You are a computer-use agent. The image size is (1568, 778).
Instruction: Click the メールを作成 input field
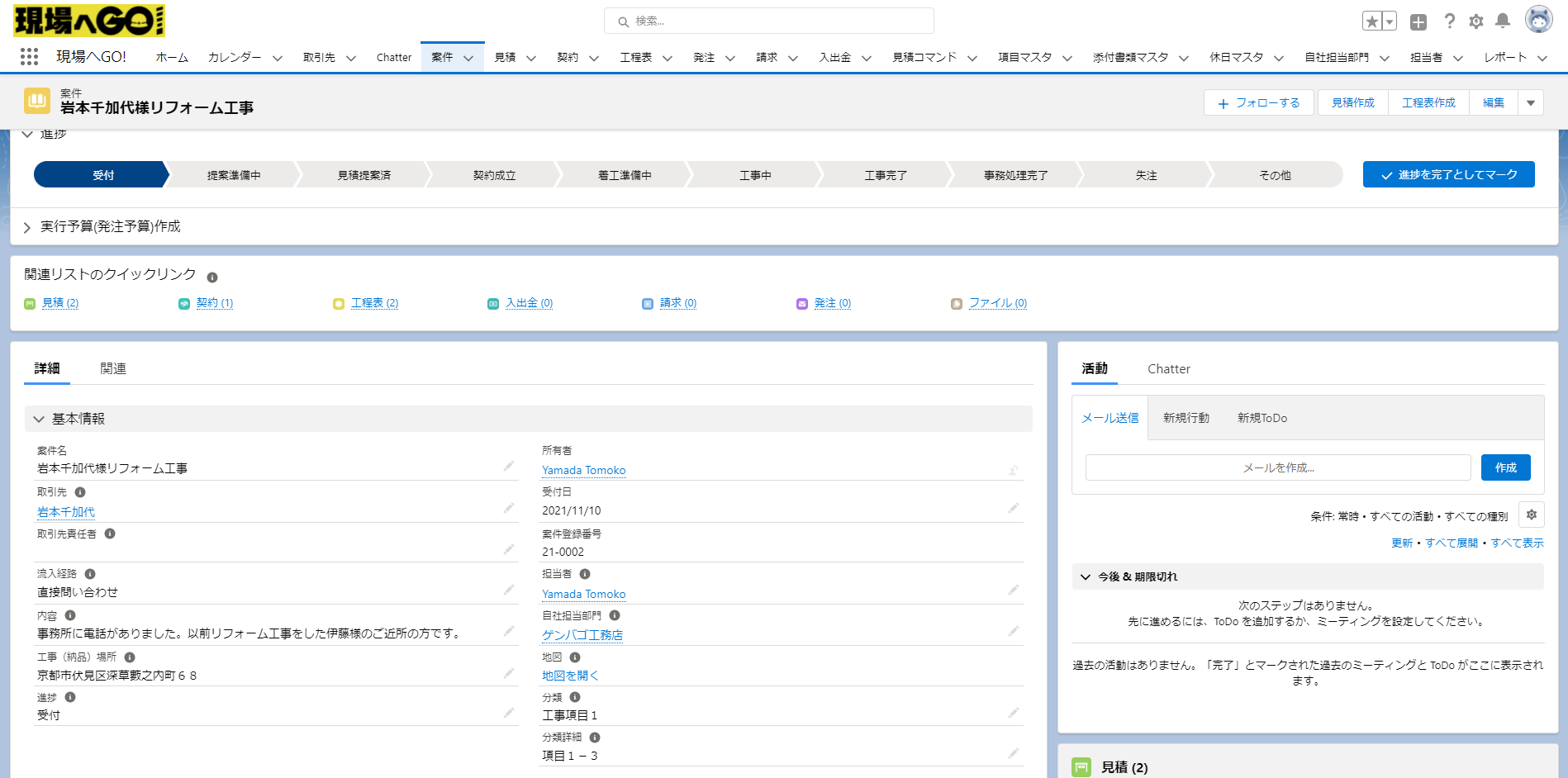point(1277,467)
